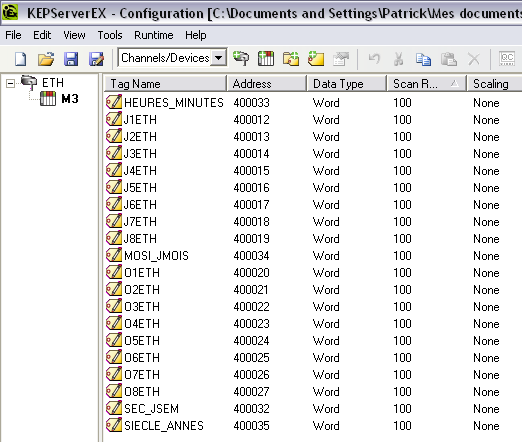Select the J2ETH tag name

tap(140, 137)
